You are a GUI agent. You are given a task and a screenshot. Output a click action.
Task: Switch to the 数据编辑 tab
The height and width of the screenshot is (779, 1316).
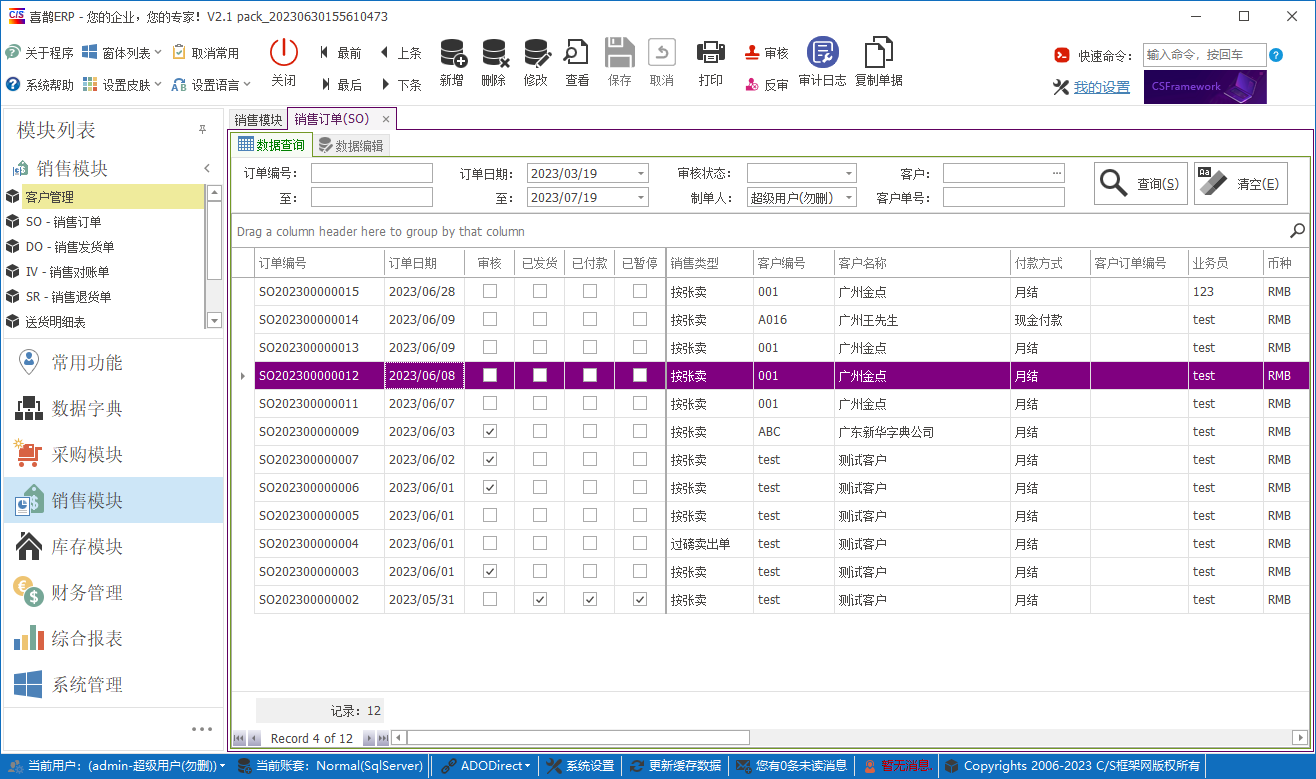(x=352, y=144)
